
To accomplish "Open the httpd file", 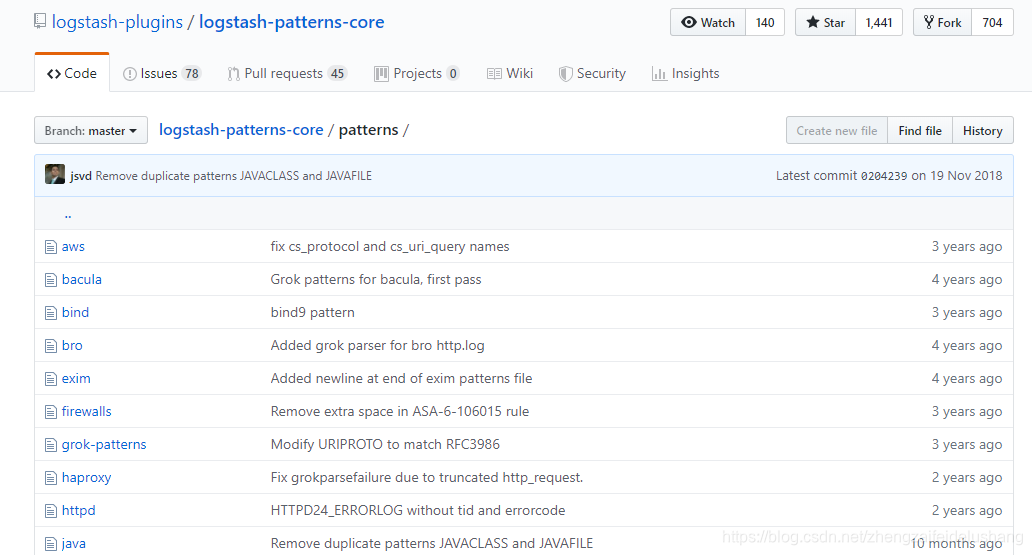I will 78,510.
